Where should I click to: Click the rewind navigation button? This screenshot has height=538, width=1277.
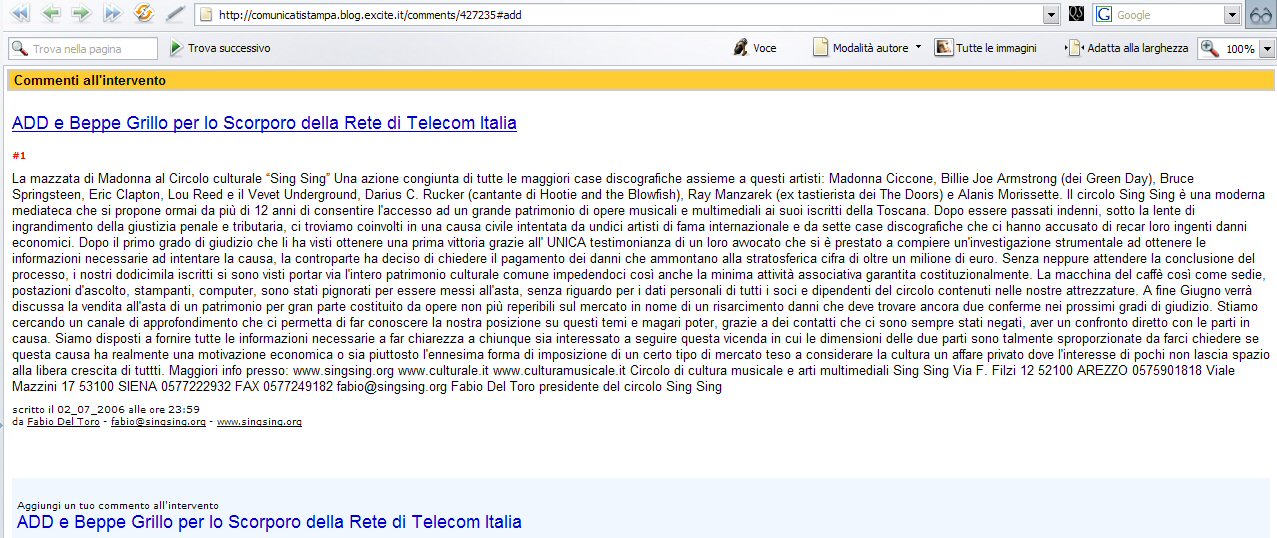coord(19,14)
